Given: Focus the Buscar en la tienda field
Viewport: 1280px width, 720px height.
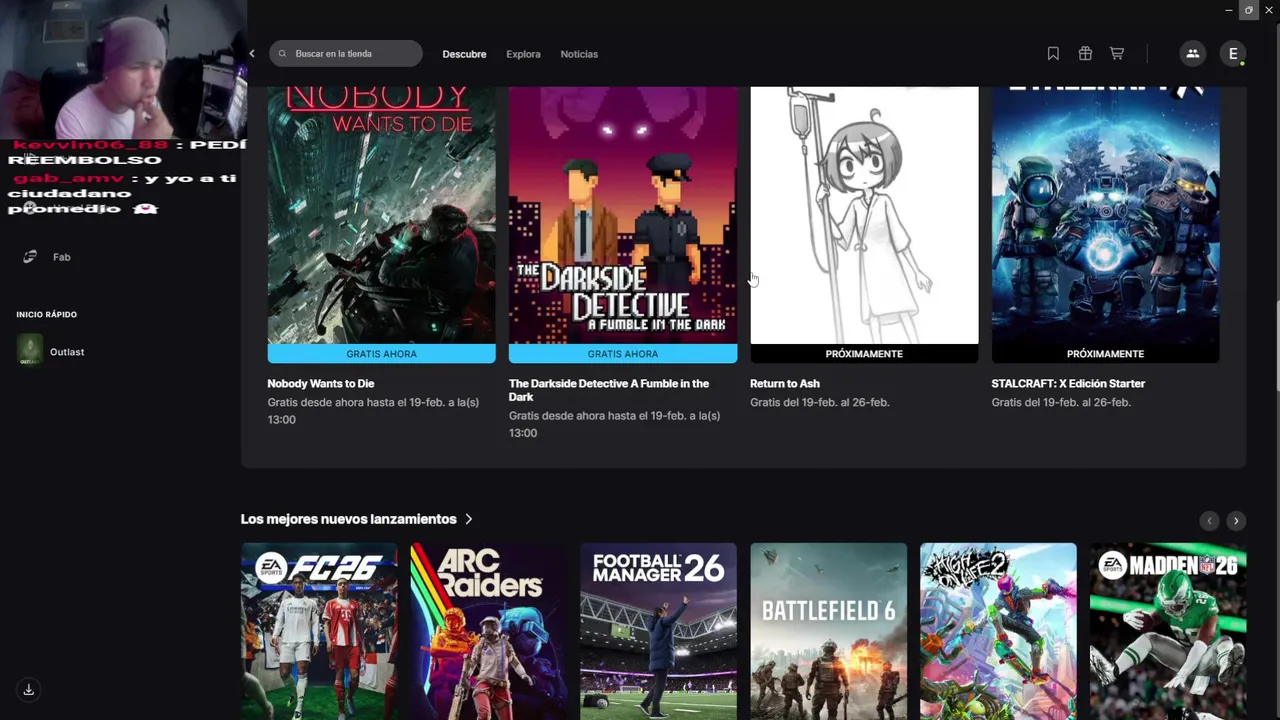Looking at the screenshot, I should 346,54.
